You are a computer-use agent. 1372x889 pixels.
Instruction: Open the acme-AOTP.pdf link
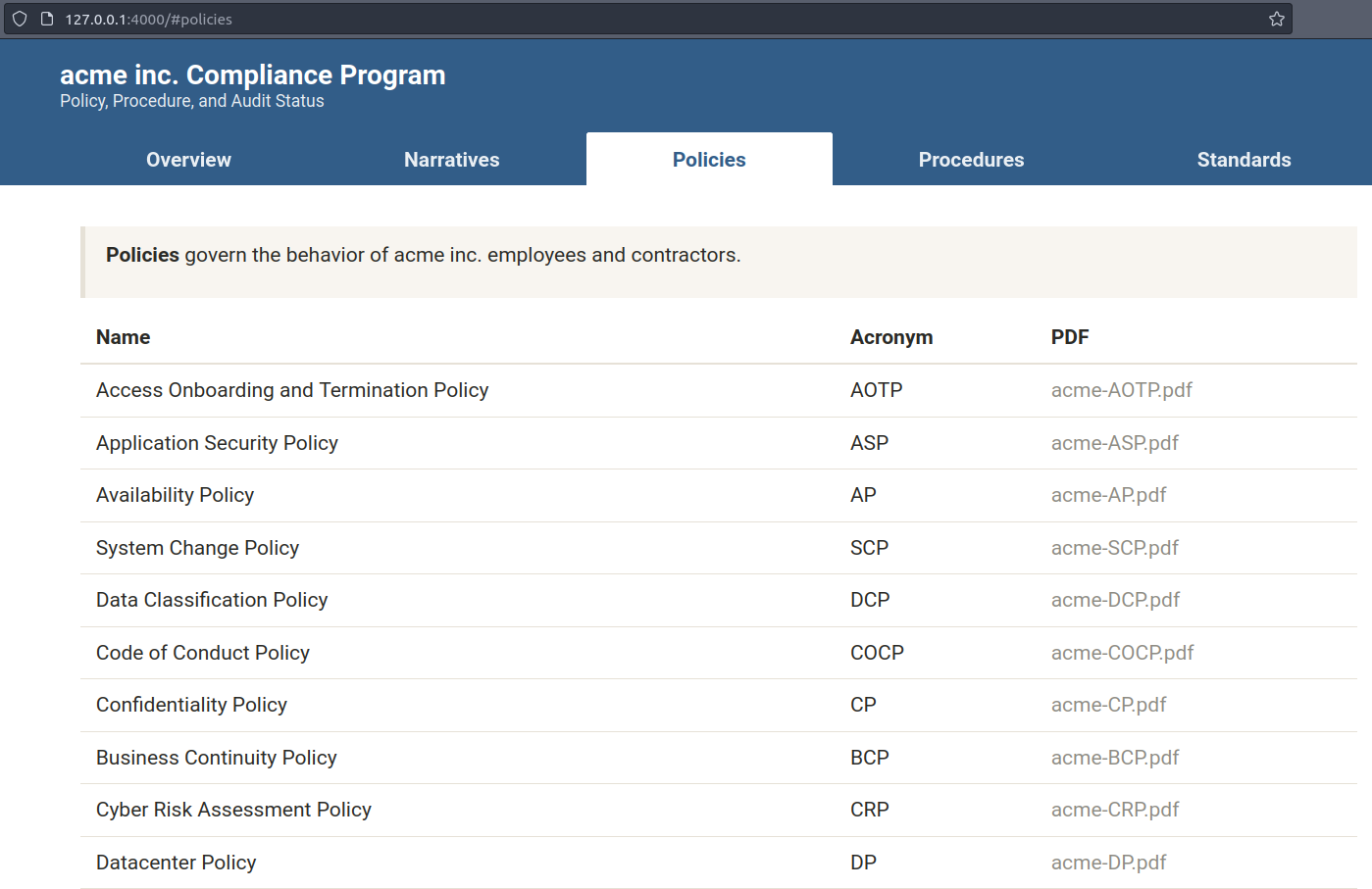click(1121, 390)
